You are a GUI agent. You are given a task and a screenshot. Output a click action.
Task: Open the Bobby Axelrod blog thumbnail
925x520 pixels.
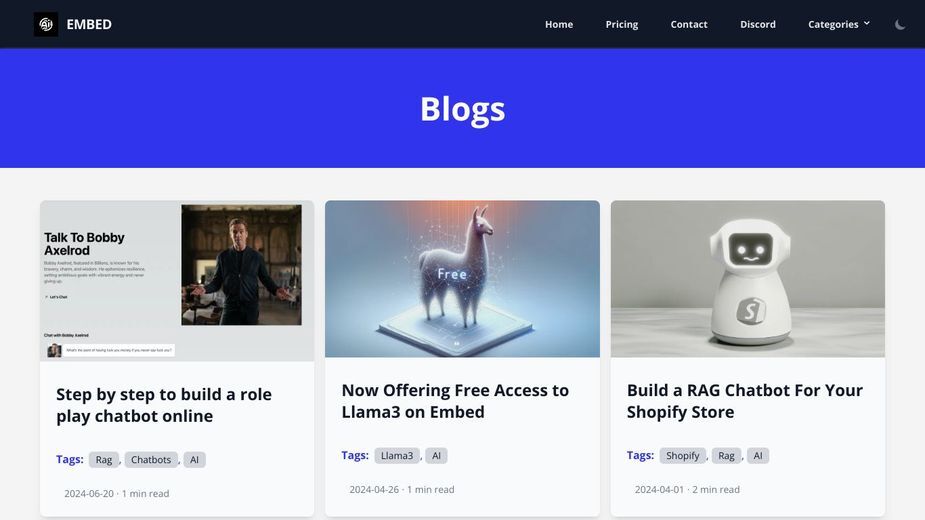pyautogui.click(x=177, y=281)
